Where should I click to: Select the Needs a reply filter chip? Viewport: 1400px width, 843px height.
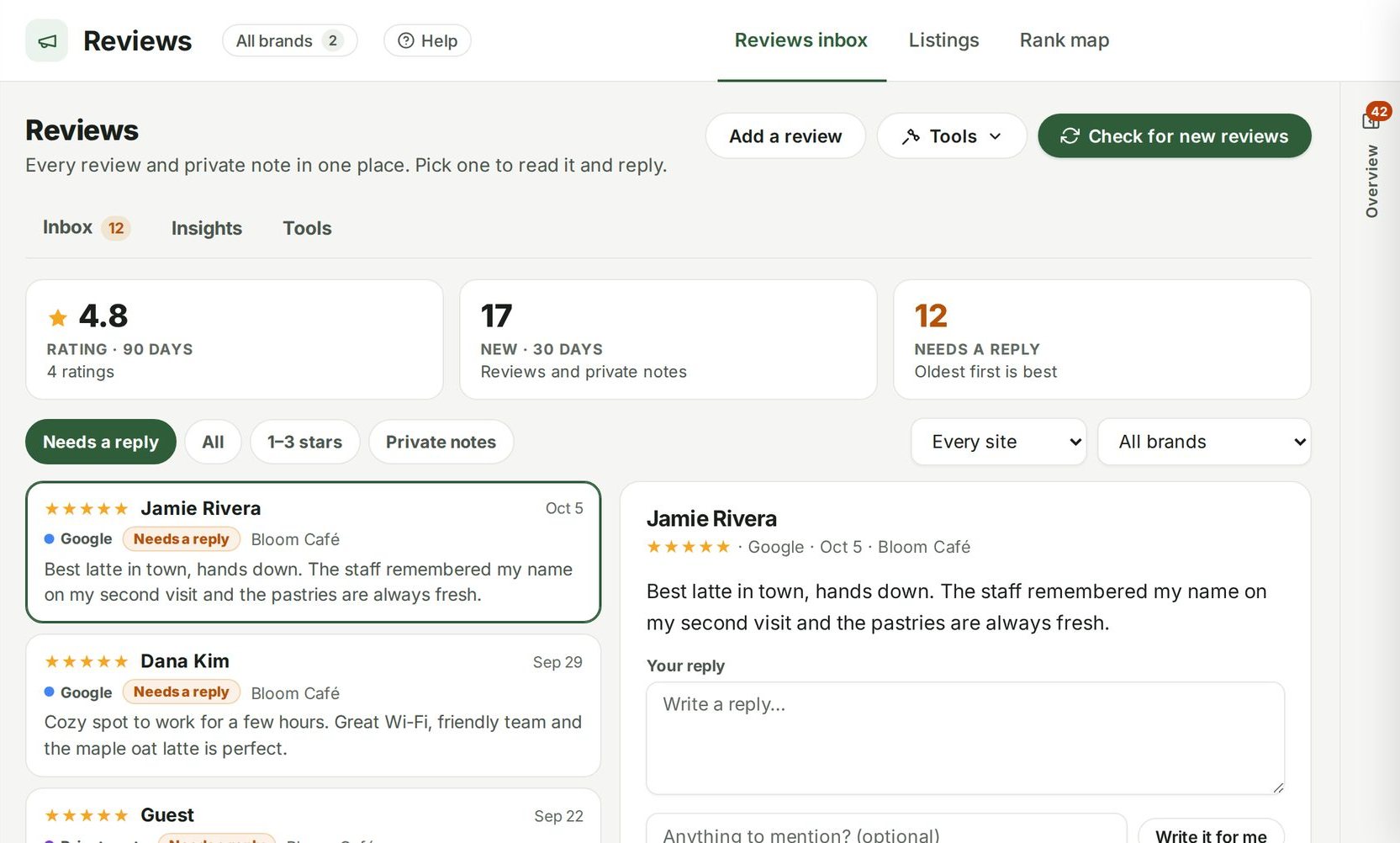pos(101,442)
